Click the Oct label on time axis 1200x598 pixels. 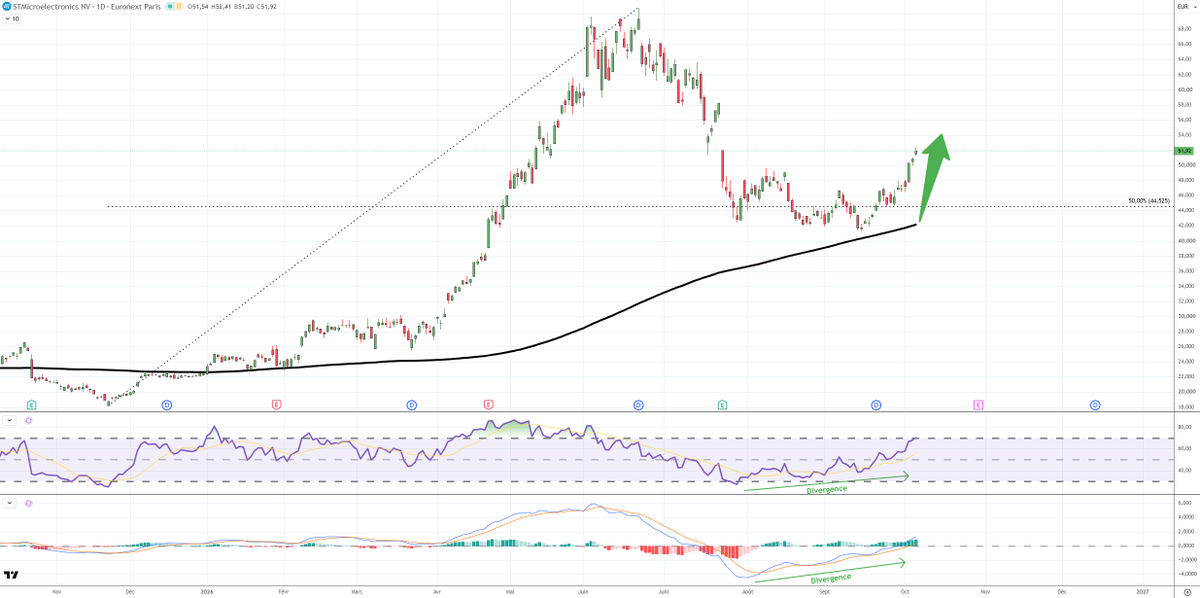tap(904, 591)
